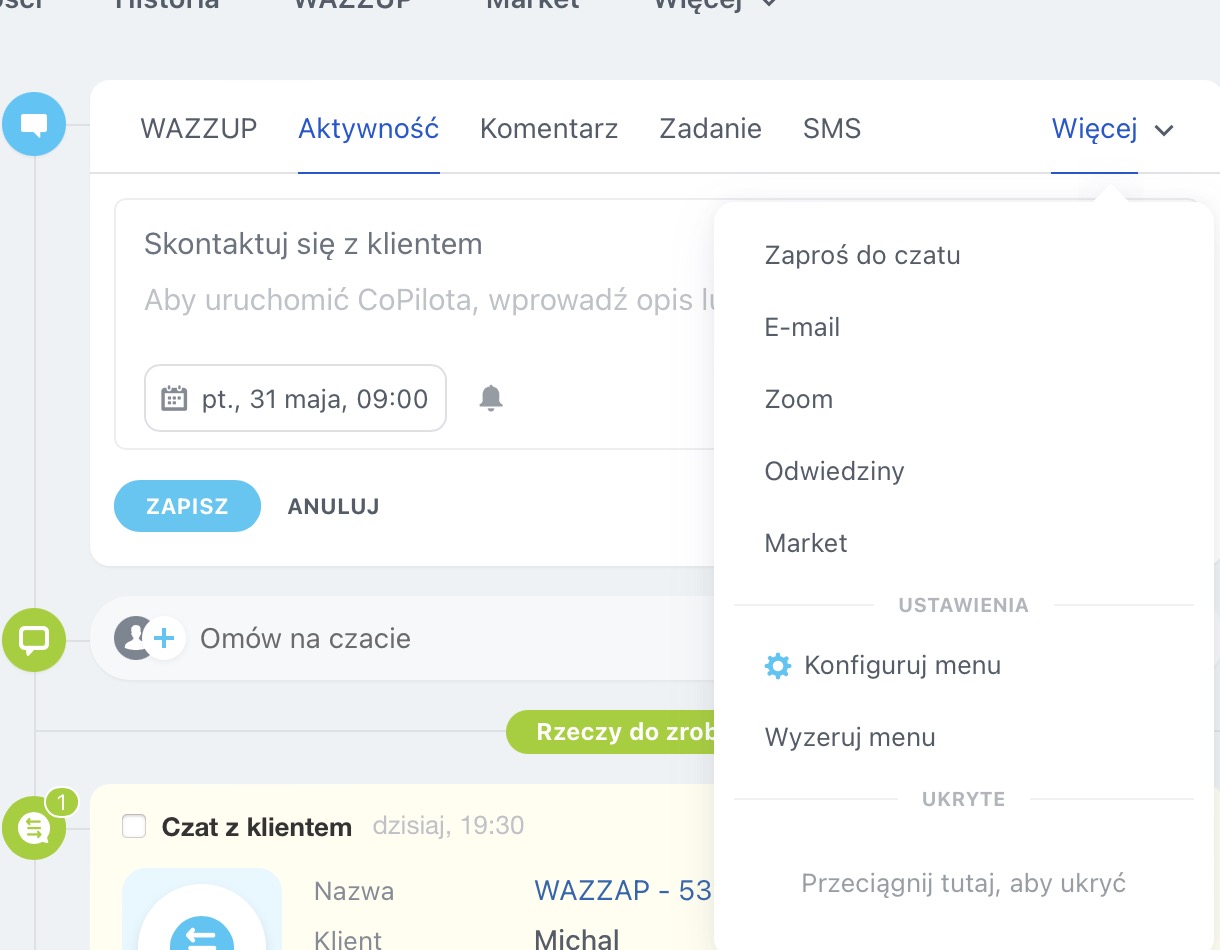The width and height of the screenshot is (1220, 950).
Task: Click Omów na czacie
Action: coord(305,638)
